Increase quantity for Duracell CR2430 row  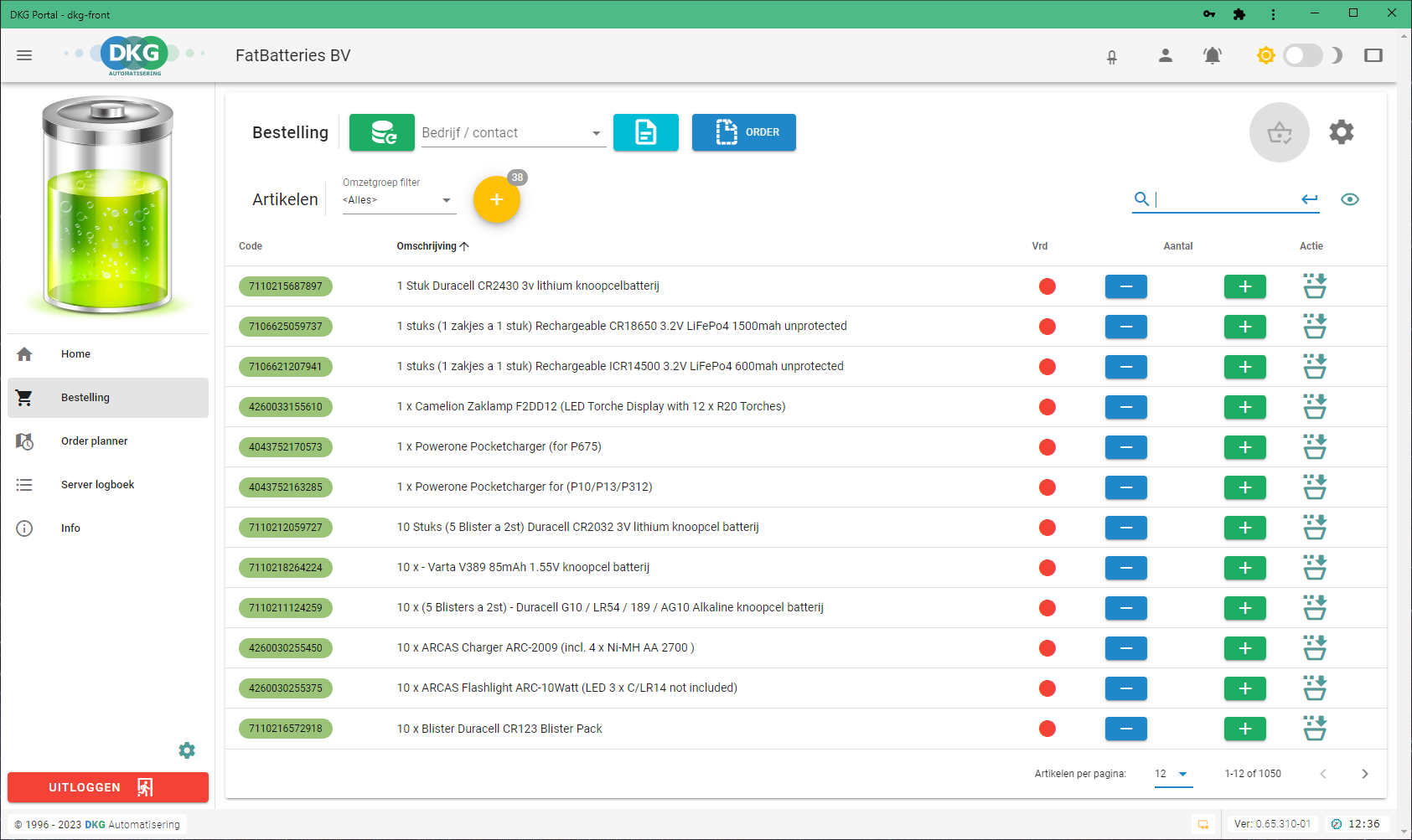(1245, 286)
